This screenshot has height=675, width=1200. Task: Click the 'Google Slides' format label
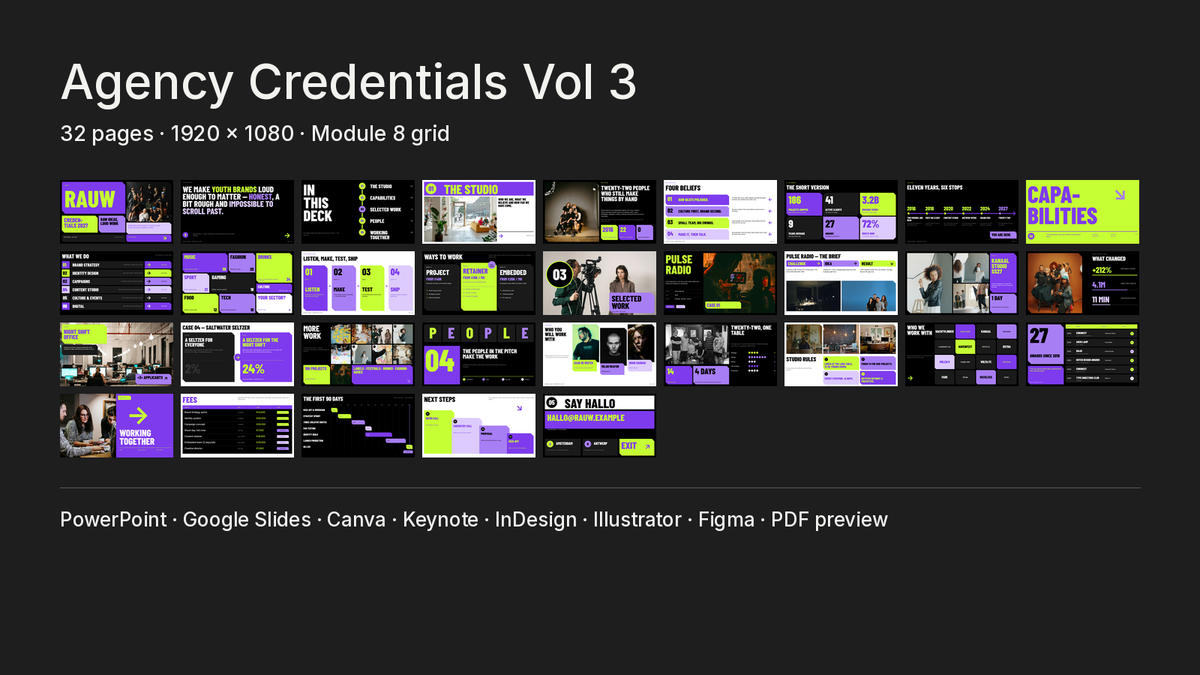247,520
